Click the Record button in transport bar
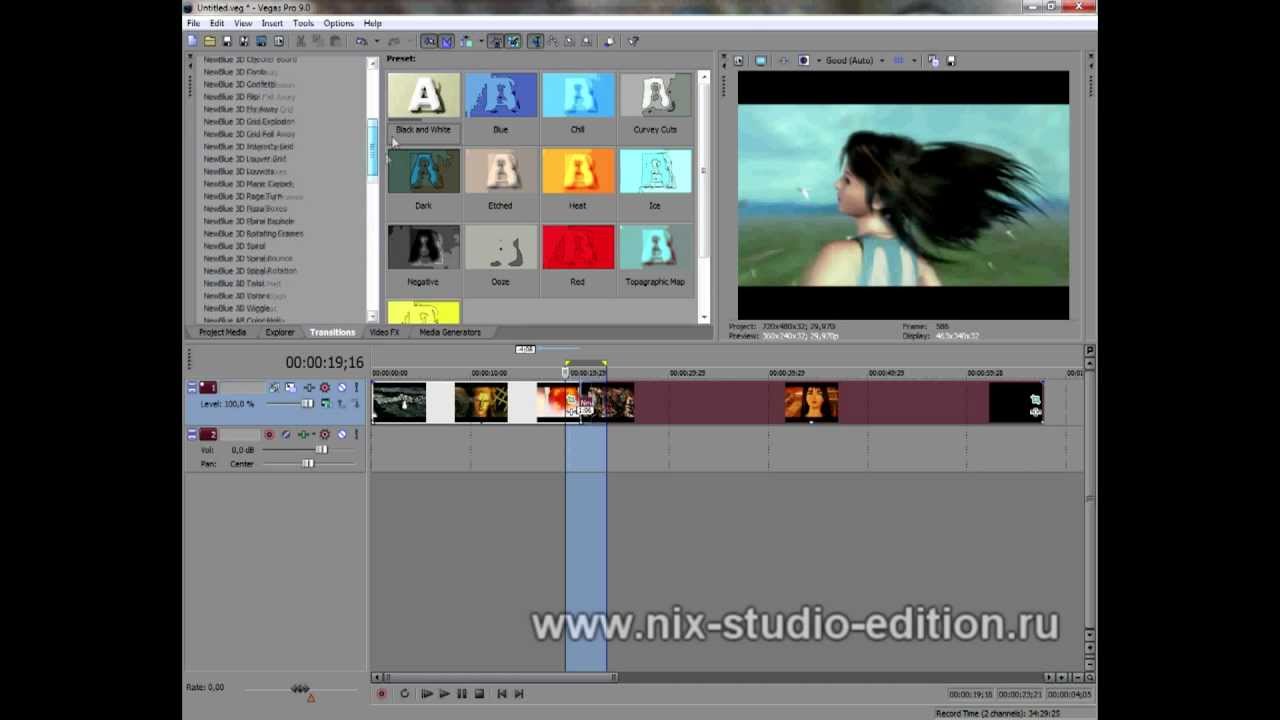The height and width of the screenshot is (720, 1280). click(381, 693)
